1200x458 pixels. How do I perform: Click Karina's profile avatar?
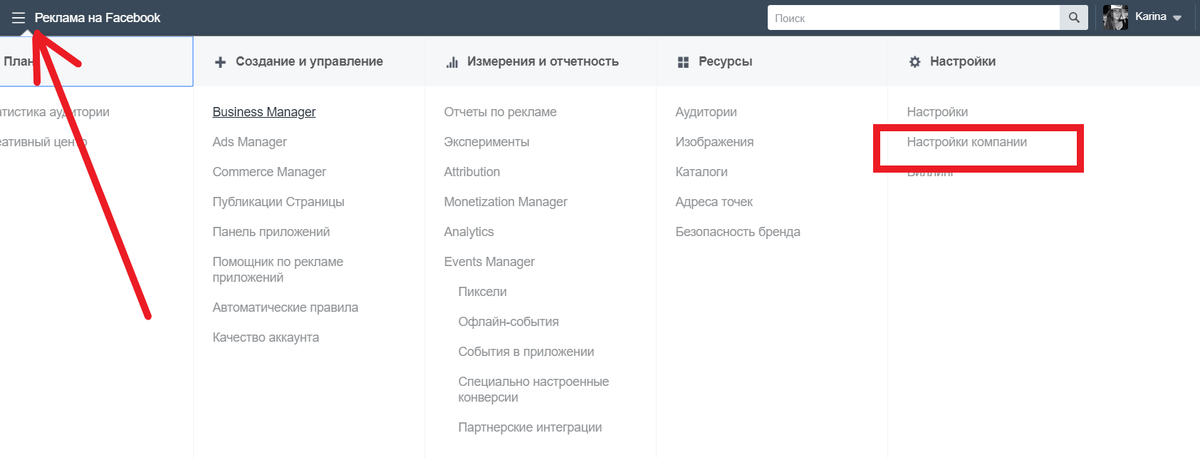click(1116, 17)
